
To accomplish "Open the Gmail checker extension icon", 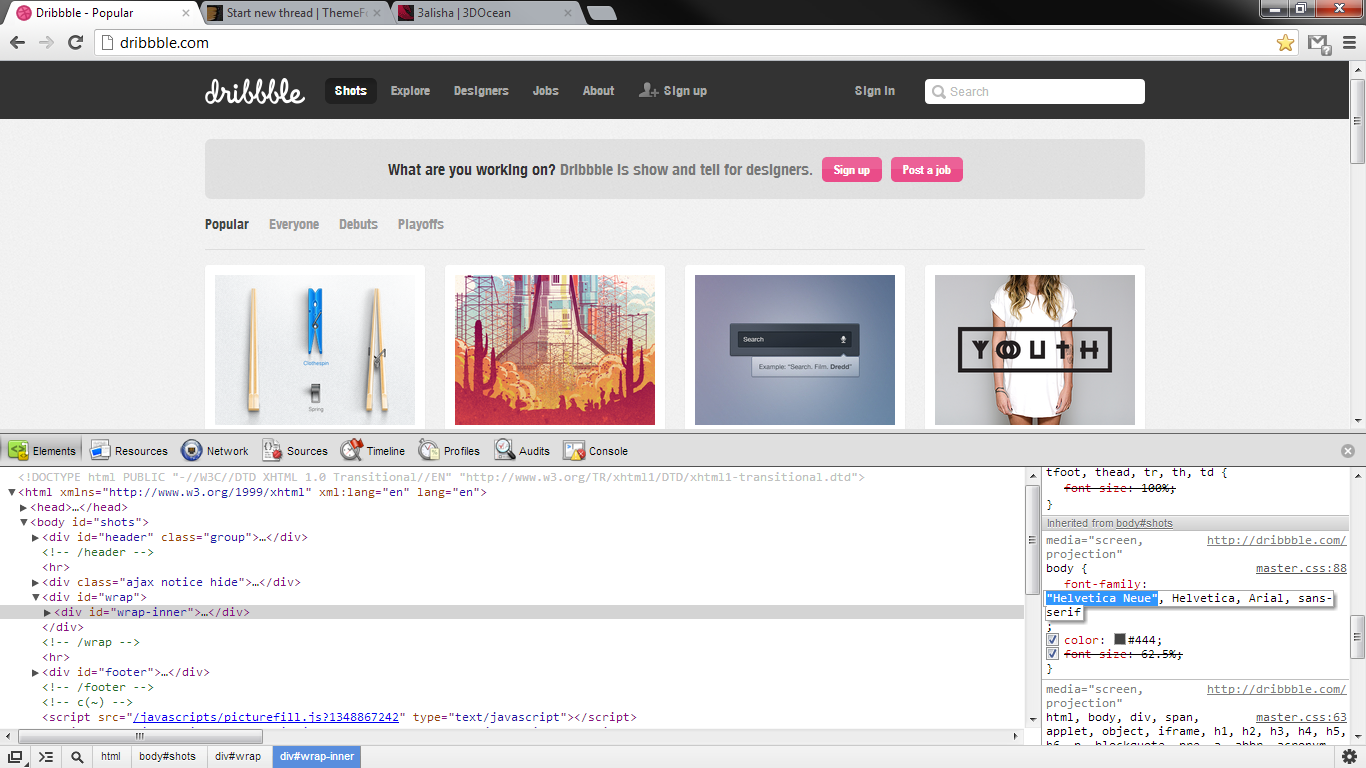I will 1319,43.
